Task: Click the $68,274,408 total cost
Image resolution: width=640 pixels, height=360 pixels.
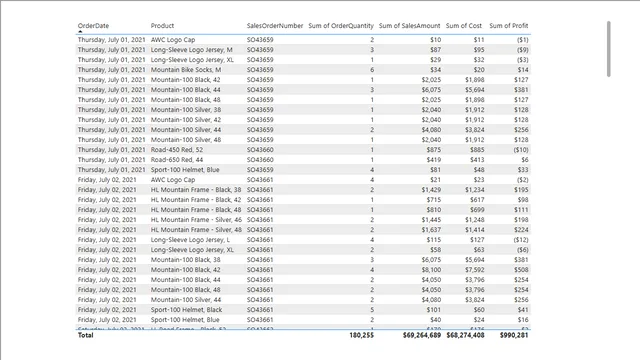Action: (x=465, y=335)
